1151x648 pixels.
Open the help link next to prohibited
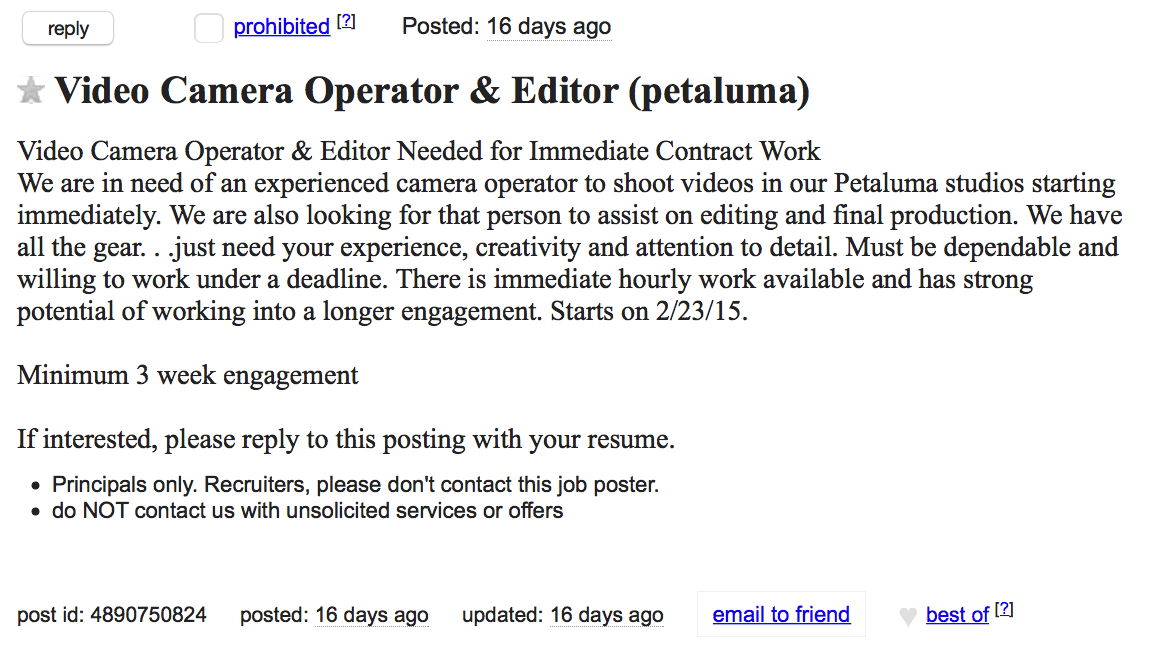coord(346,22)
